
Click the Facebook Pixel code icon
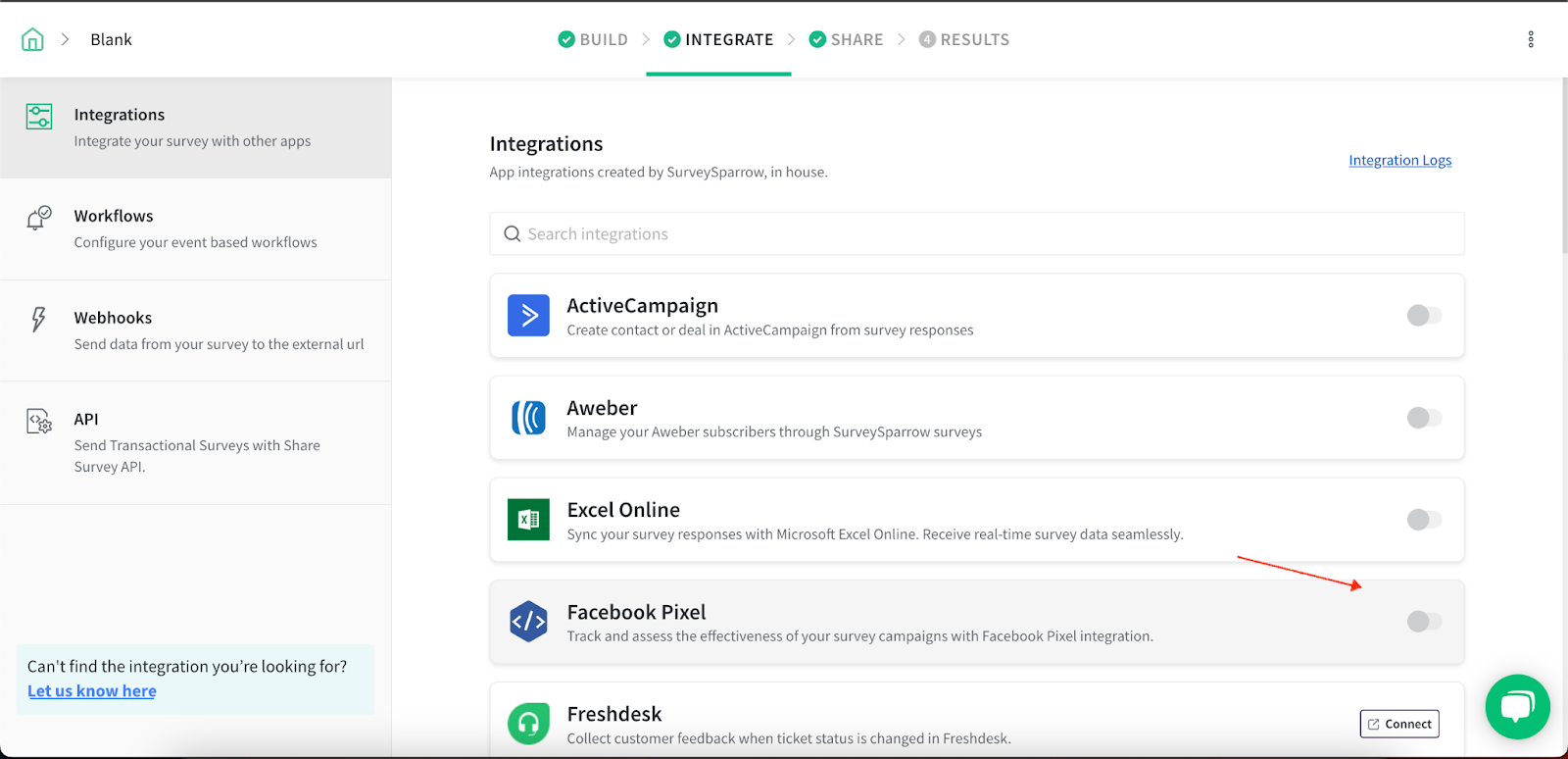coord(528,622)
